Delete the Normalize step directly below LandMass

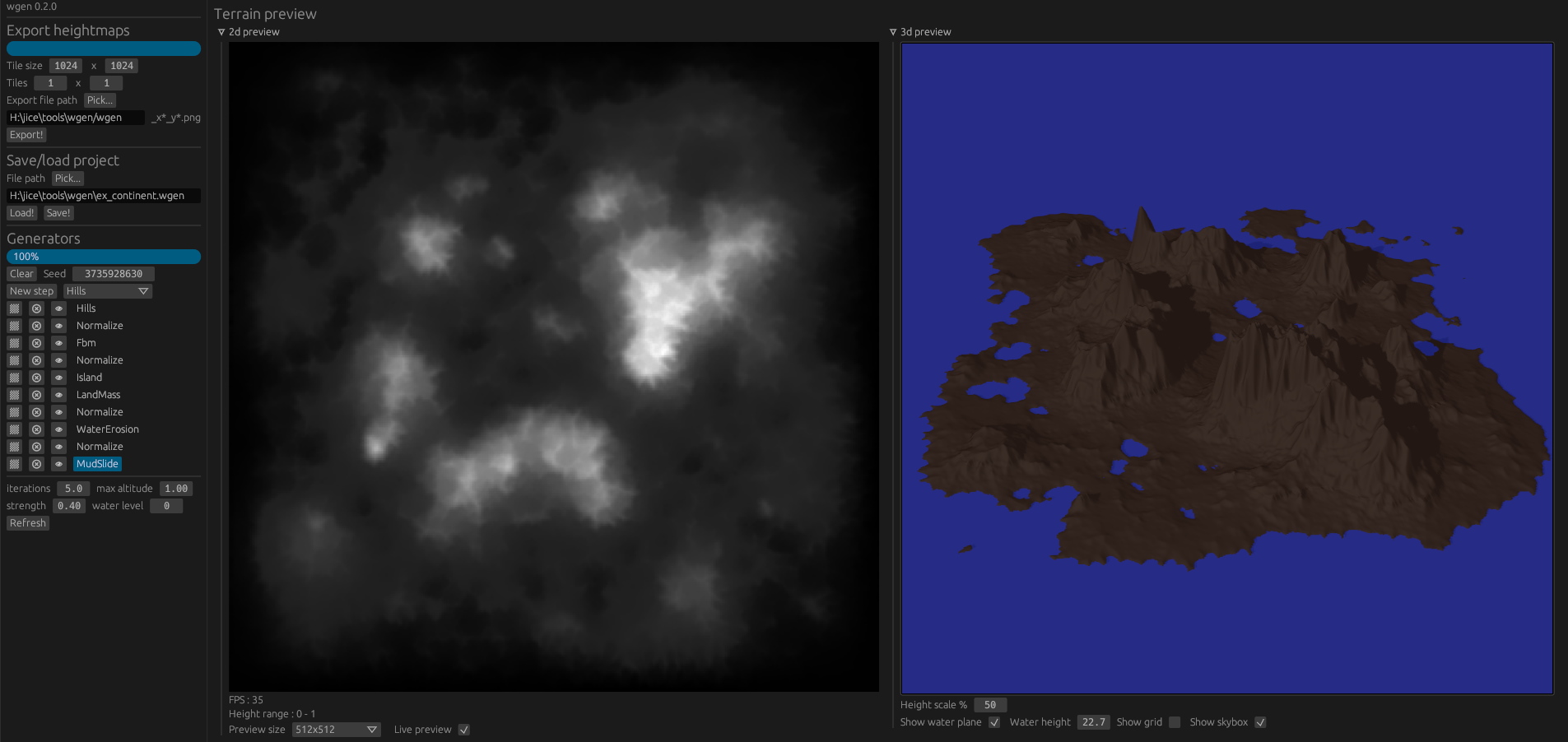click(36, 412)
